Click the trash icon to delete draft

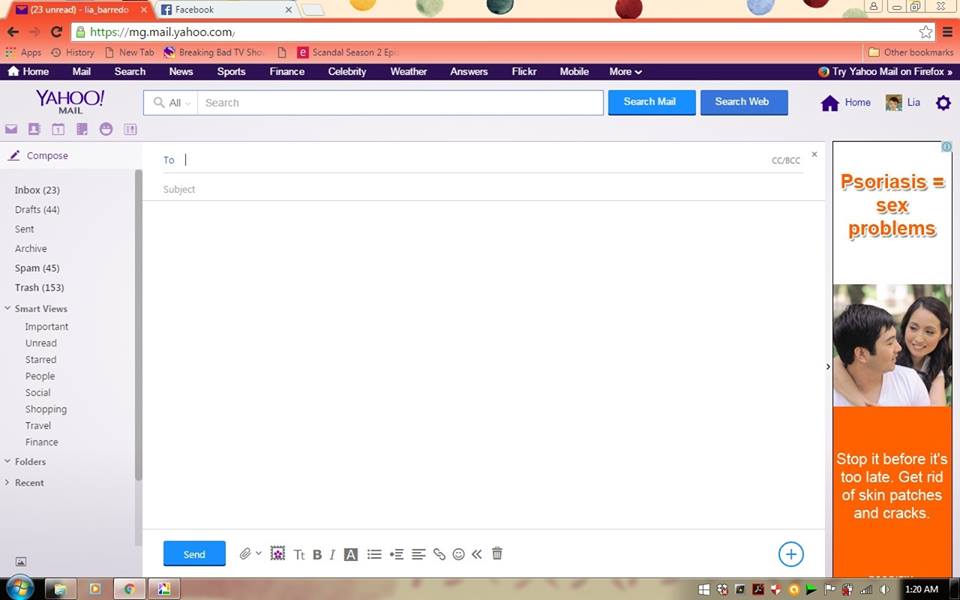coord(497,554)
